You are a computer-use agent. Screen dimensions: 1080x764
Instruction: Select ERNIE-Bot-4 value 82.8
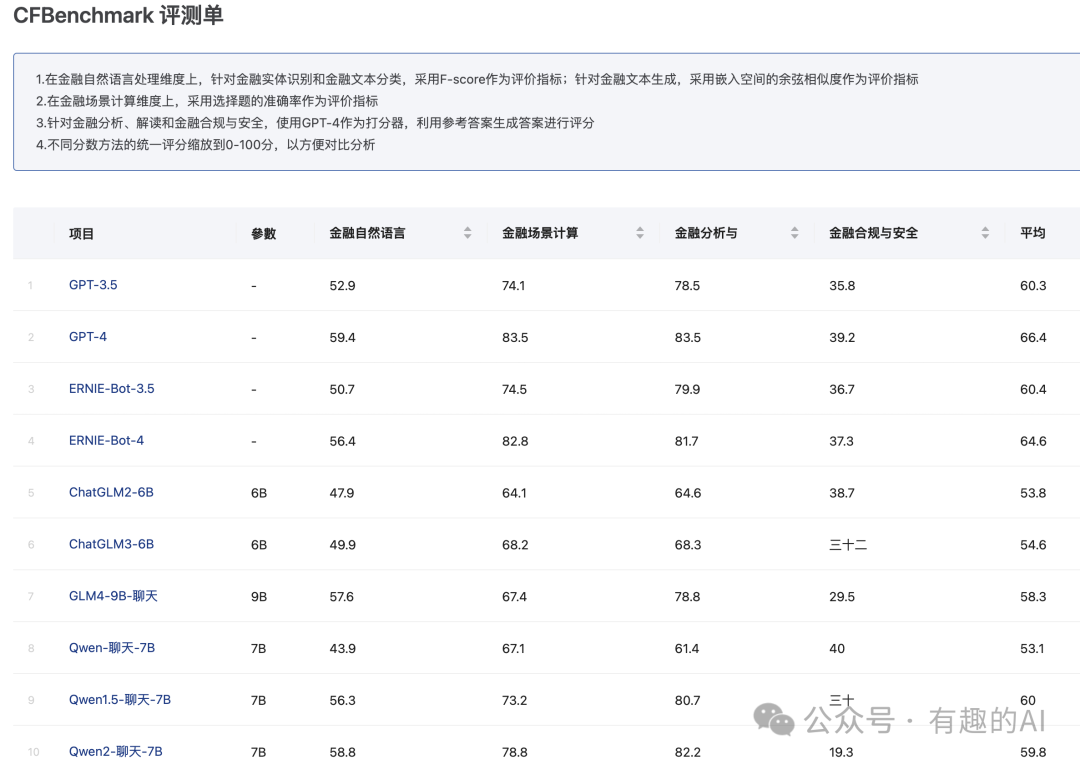(x=515, y=441)
